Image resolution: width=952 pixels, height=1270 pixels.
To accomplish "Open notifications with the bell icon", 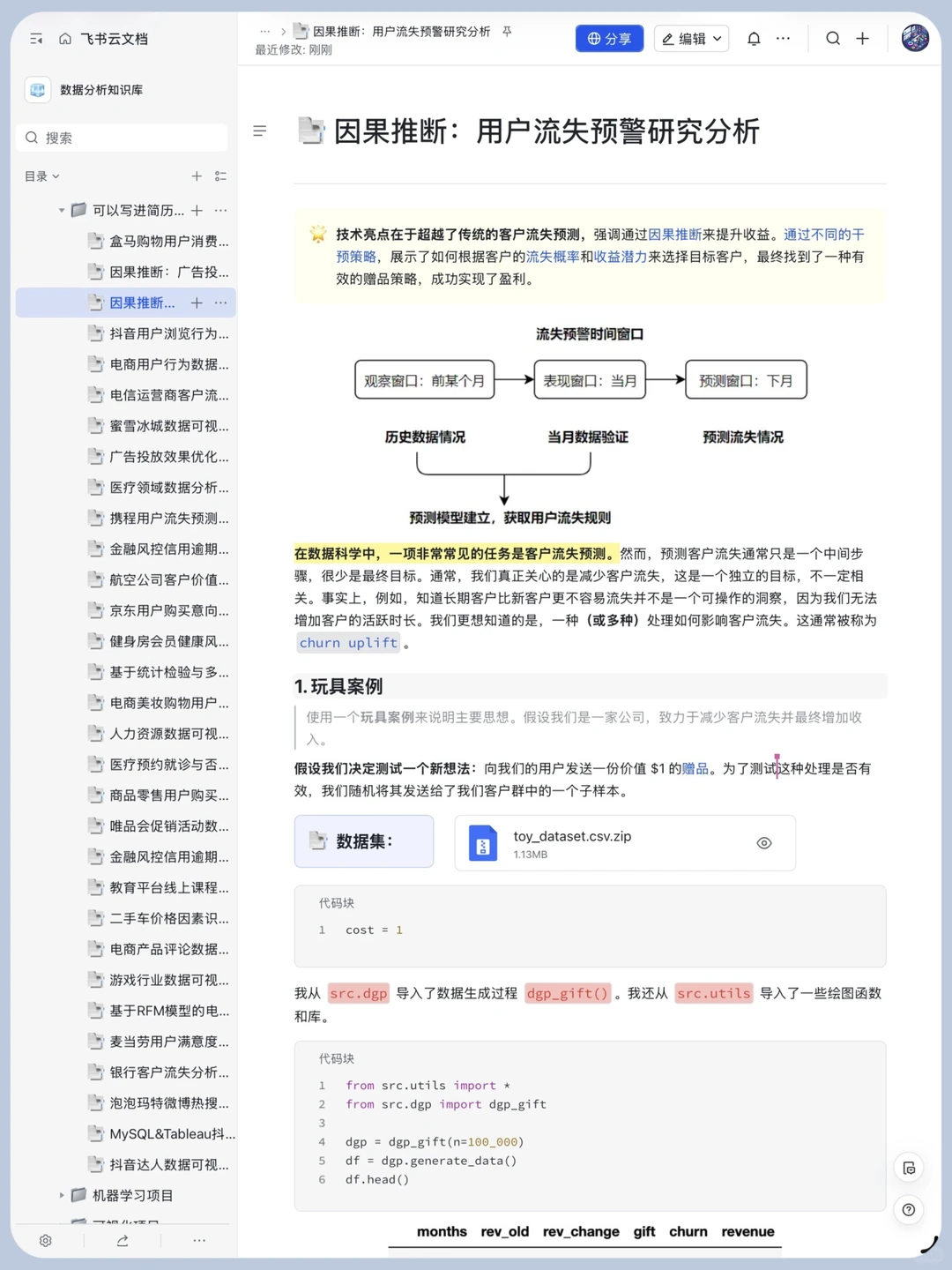I will (x=754, y=39).
